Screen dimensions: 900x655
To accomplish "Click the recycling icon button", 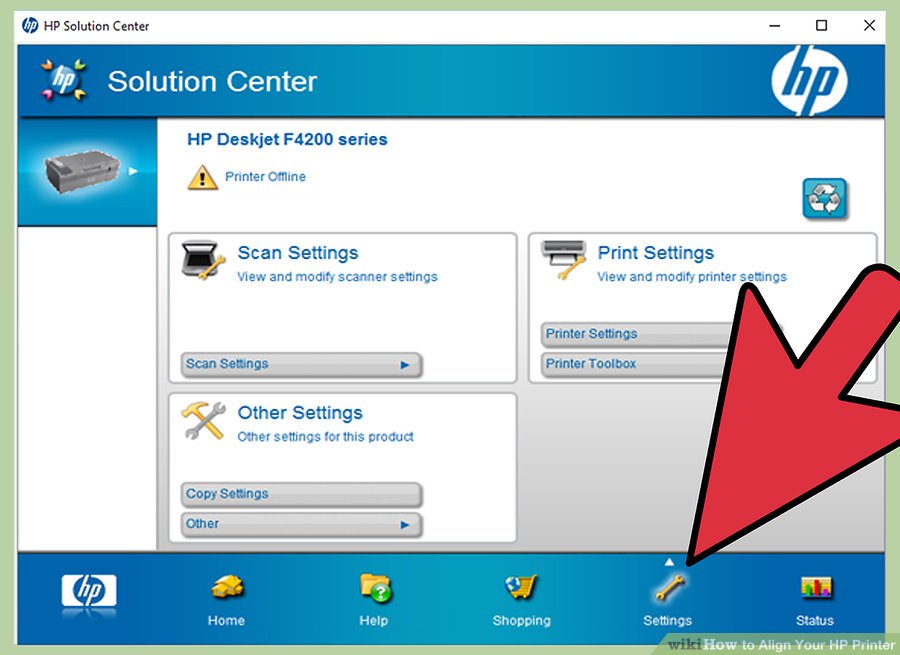I will (824, 199).
